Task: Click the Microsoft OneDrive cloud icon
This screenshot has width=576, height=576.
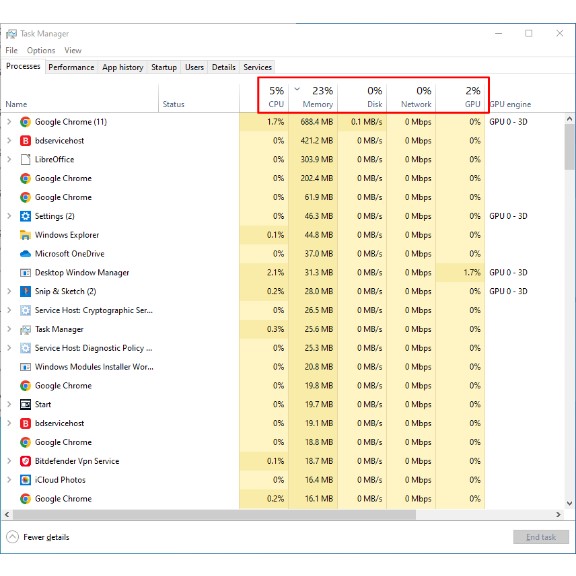Action: [25, 254]
